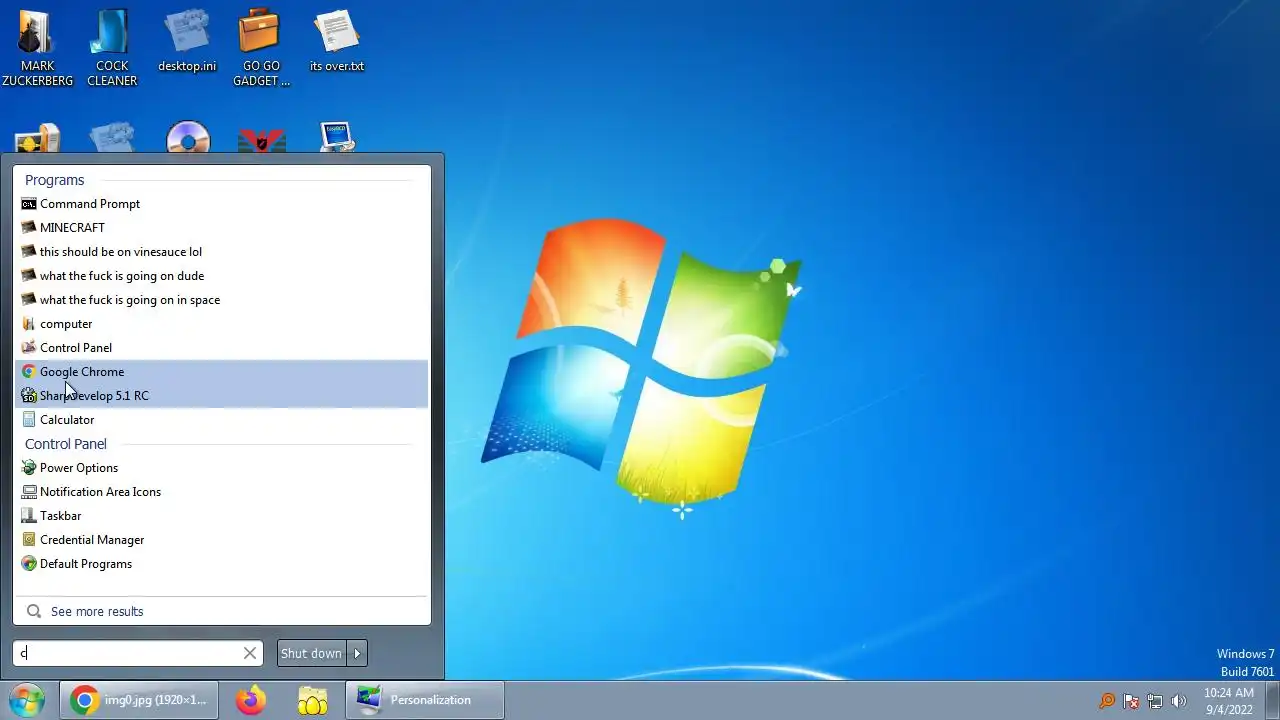Screen dimensions: 1280x720
Task: Open the clock showing 10:24 AM
Action: 1229,701
